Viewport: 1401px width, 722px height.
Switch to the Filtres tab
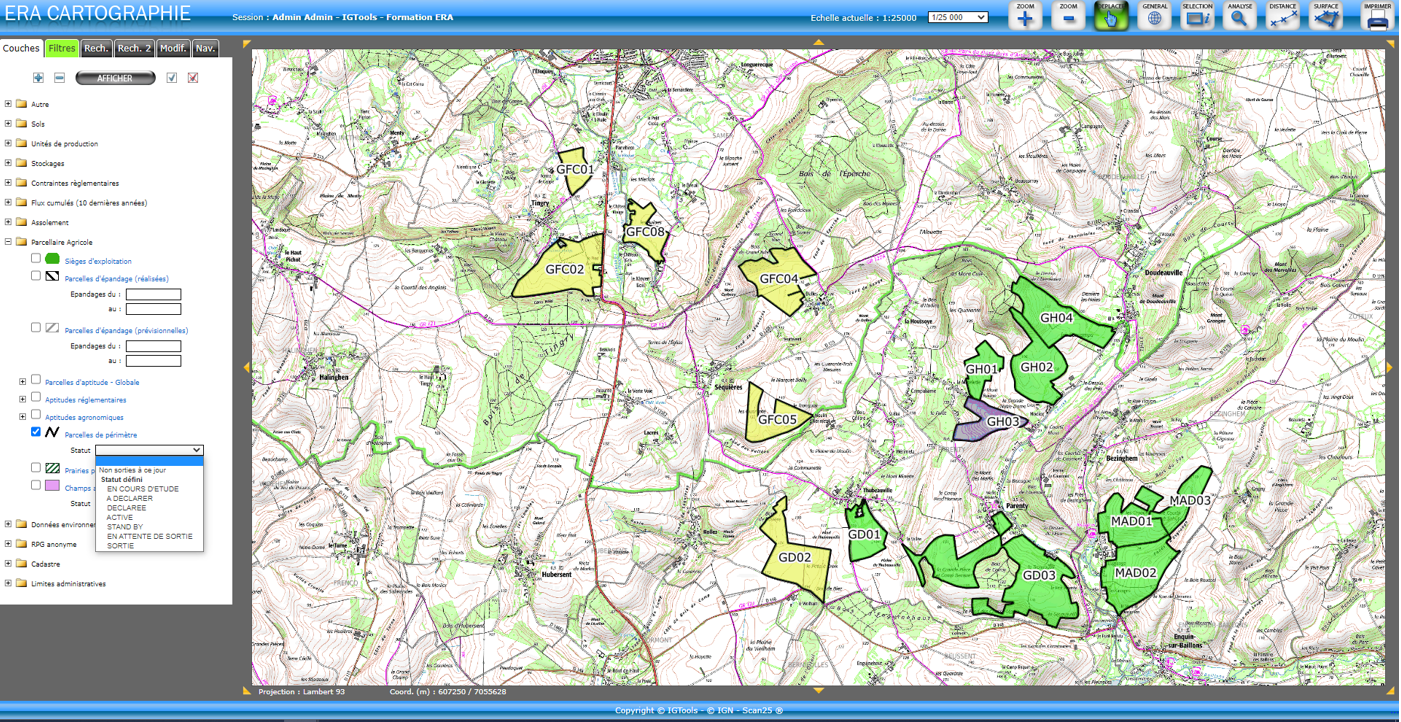(62, 48)
